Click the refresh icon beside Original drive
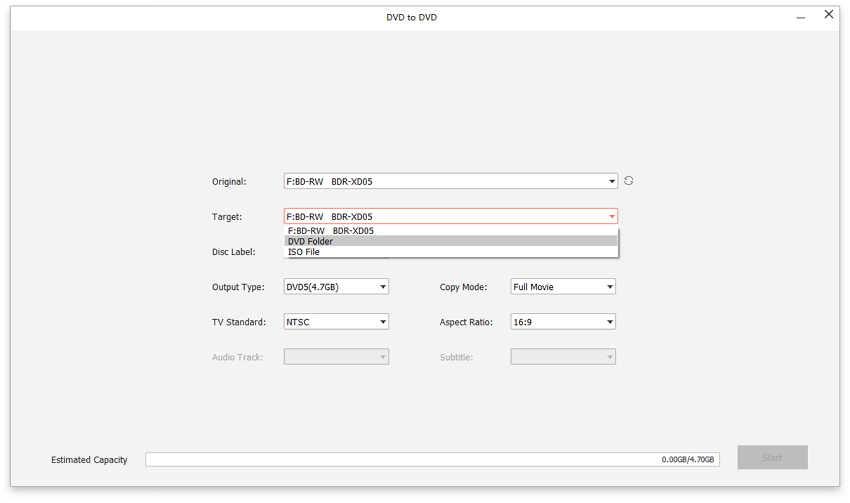This screenshot has width=850, height=503. (x=628, y=181)
